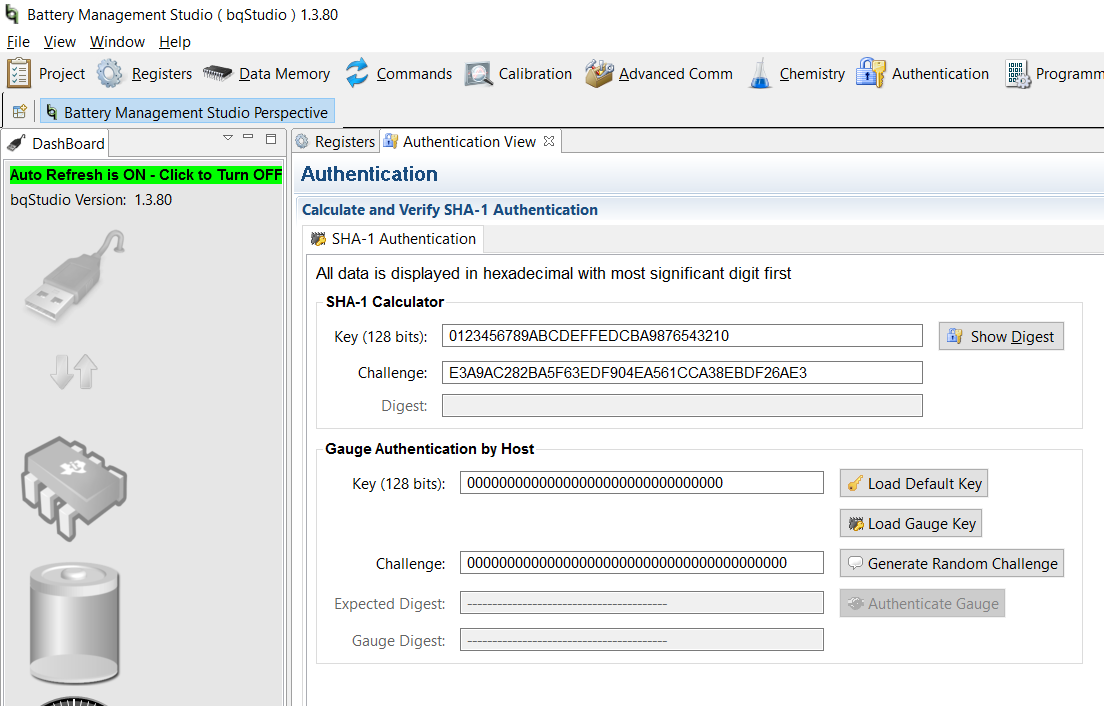The image size is (1104, 706).
Task: Open the Advanced Comm tool
Action: point(658,74)
